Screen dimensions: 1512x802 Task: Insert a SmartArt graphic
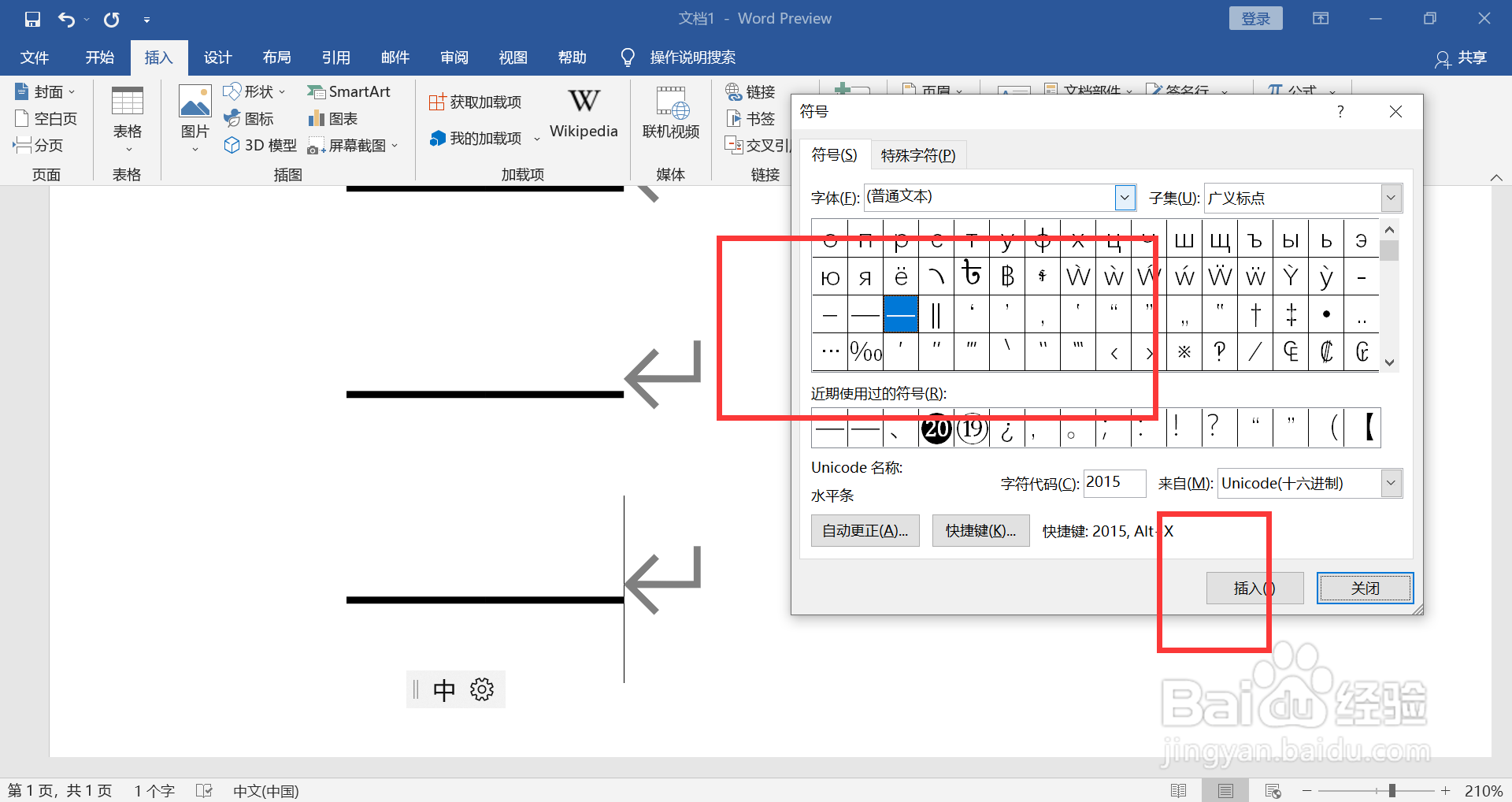tap(350, 91)
